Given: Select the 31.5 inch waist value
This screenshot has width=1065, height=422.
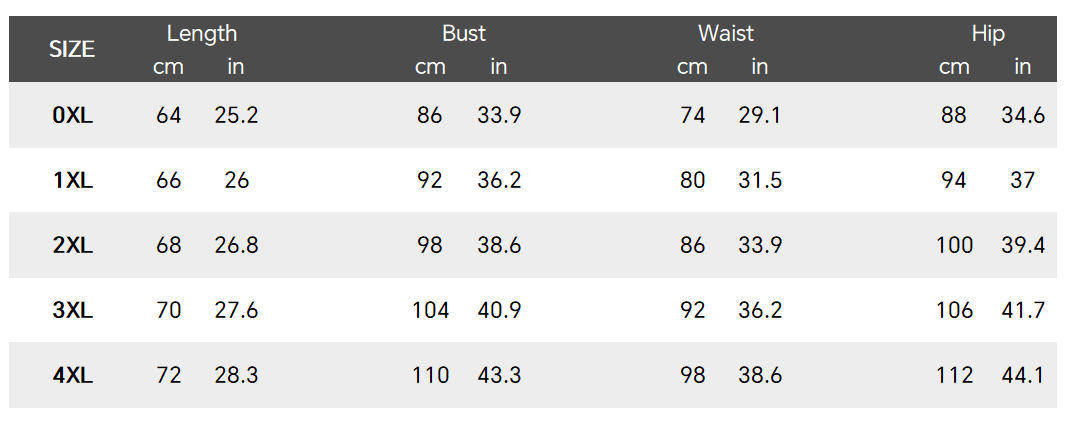Looking at the screenshot, I should 760,181.
